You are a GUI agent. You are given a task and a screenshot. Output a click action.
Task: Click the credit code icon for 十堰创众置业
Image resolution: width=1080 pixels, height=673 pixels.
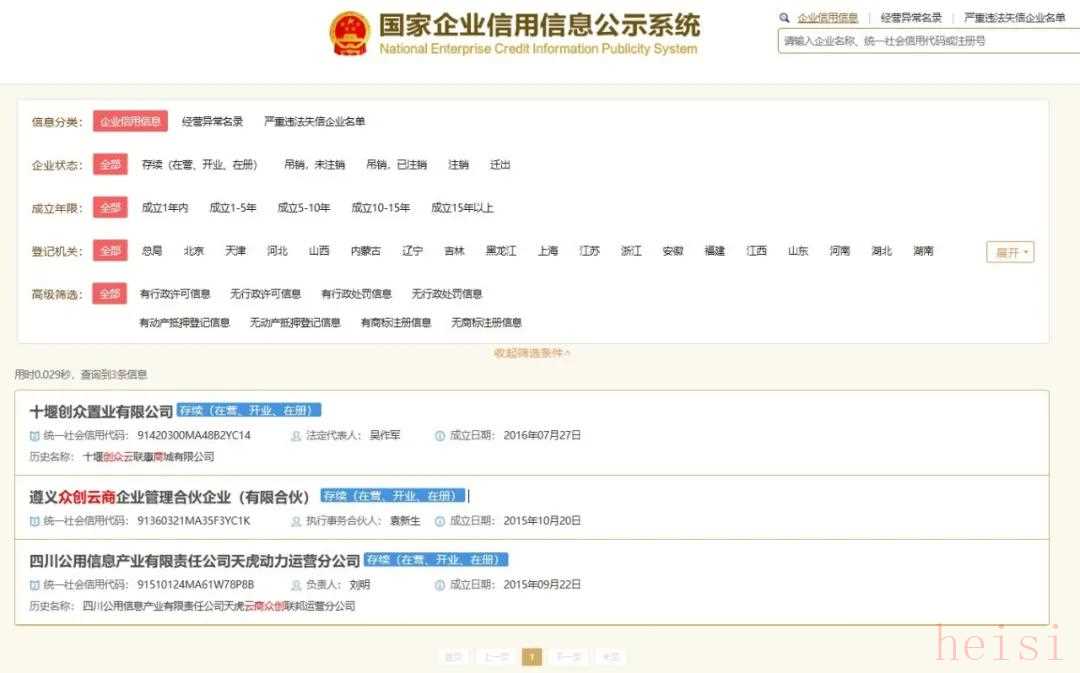pos(35,436)
